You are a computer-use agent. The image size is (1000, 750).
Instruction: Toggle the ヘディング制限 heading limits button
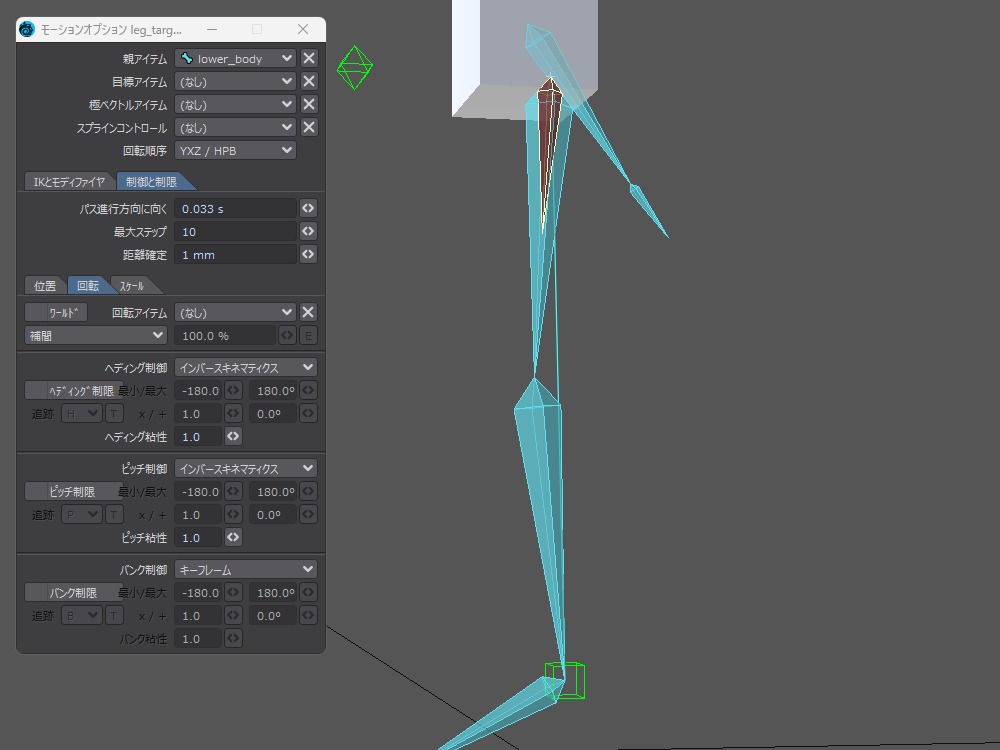point(70,391)
